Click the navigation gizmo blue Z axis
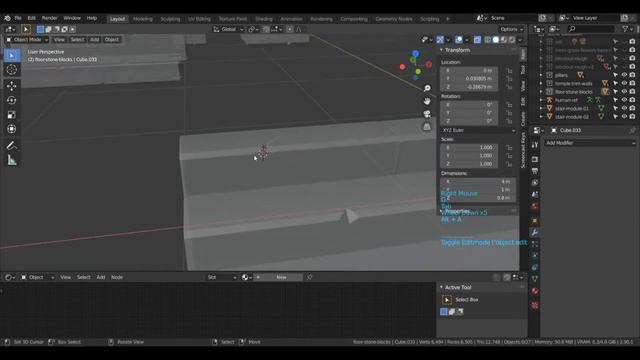The image size is (640, 360). coord(416,53)
